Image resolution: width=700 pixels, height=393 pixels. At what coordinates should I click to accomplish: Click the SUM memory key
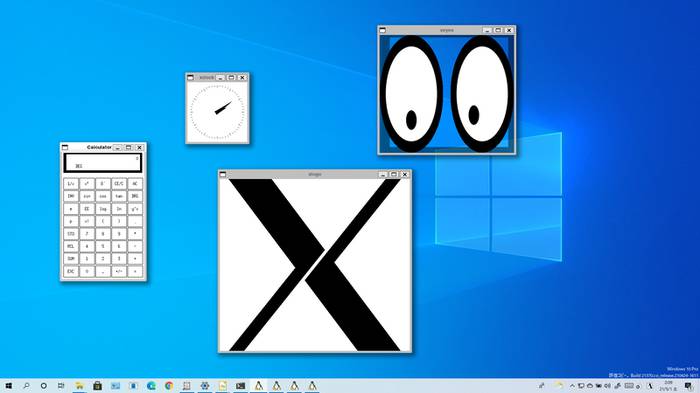pos(71,259)
